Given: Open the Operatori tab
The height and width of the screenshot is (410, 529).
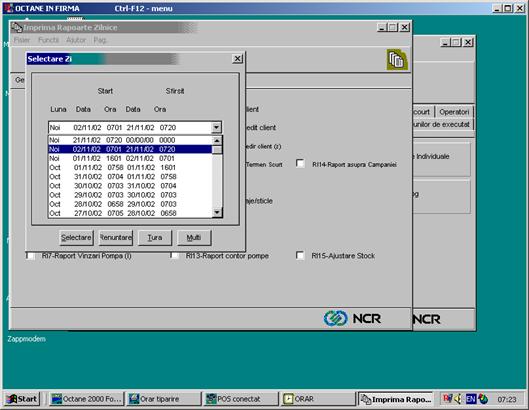Looking at the screenshot, I should tap(454, 112).
